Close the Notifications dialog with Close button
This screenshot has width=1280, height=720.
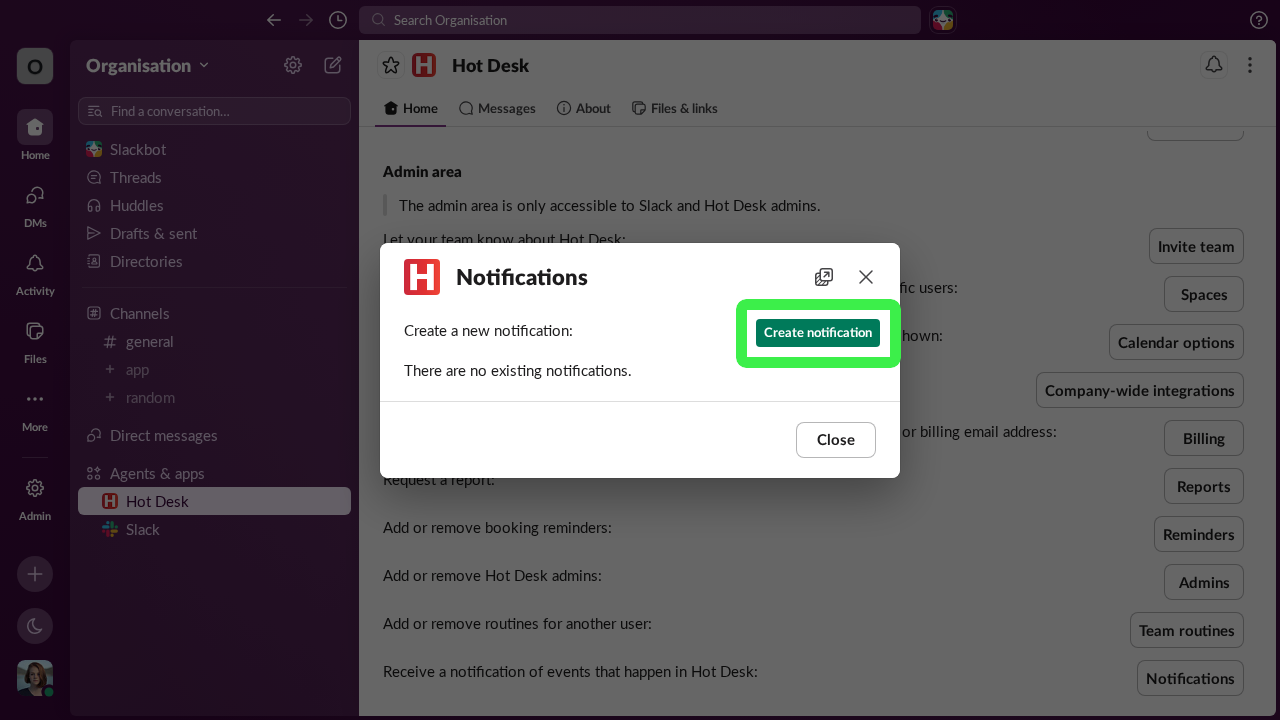[836, 440]
